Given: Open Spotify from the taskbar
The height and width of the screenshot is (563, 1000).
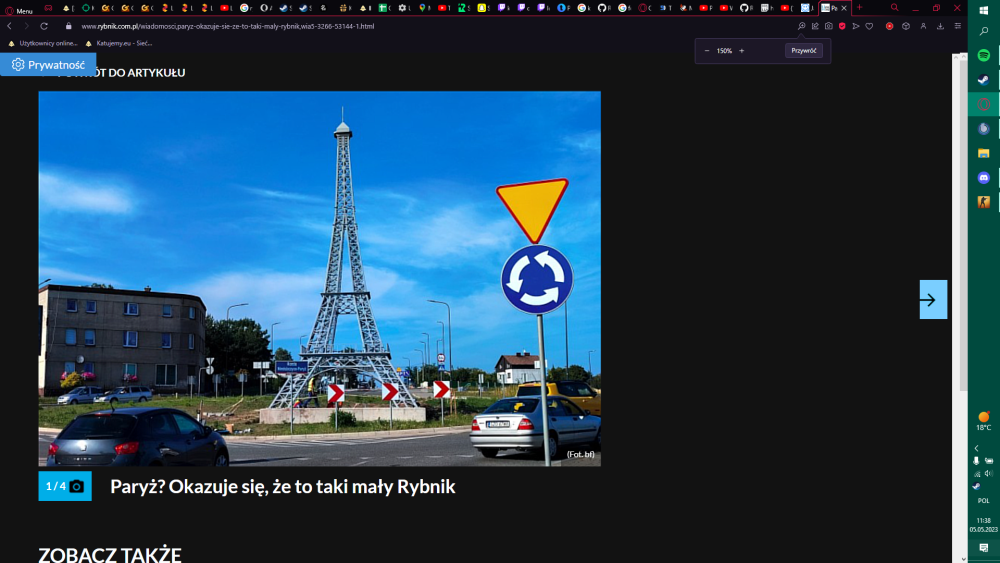Looking at the screenshot, I should 983,55.
